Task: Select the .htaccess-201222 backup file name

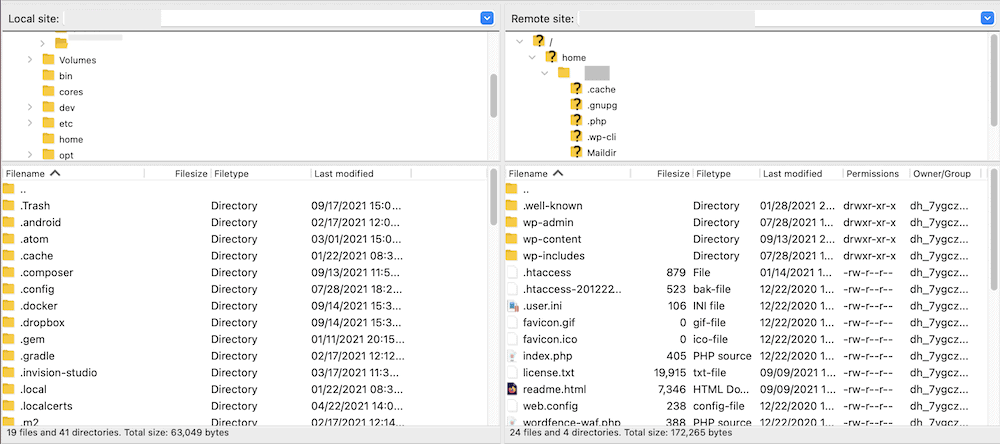Action: (571, 289)
